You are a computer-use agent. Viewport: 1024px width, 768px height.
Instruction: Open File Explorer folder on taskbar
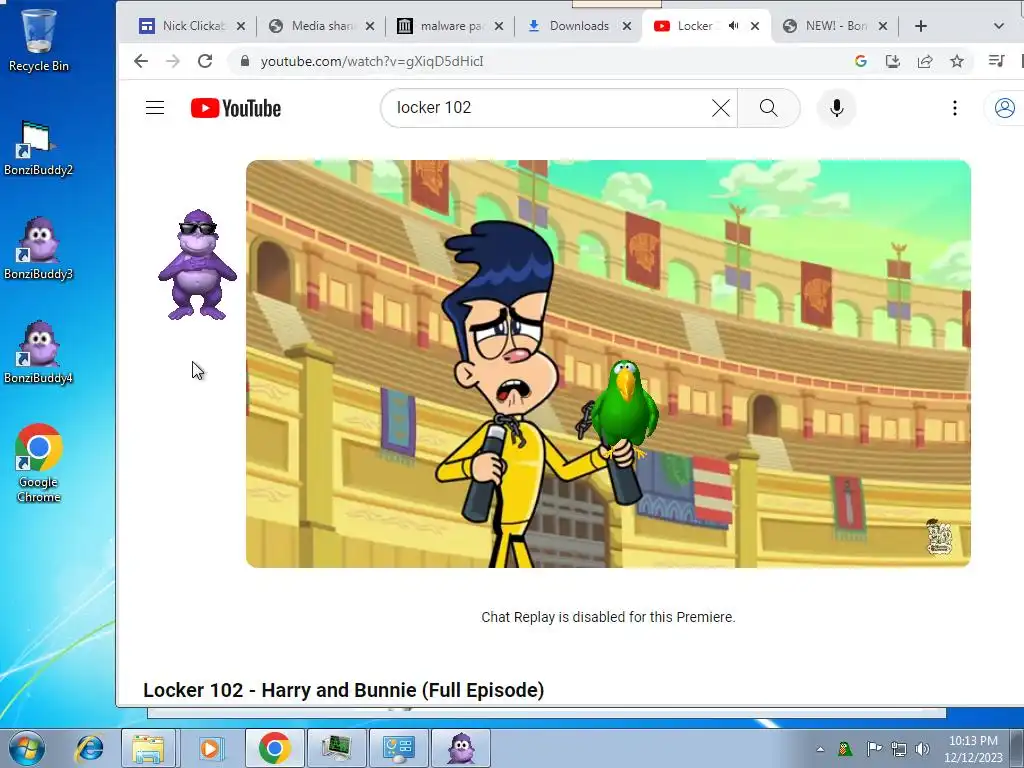click(148, 748)
